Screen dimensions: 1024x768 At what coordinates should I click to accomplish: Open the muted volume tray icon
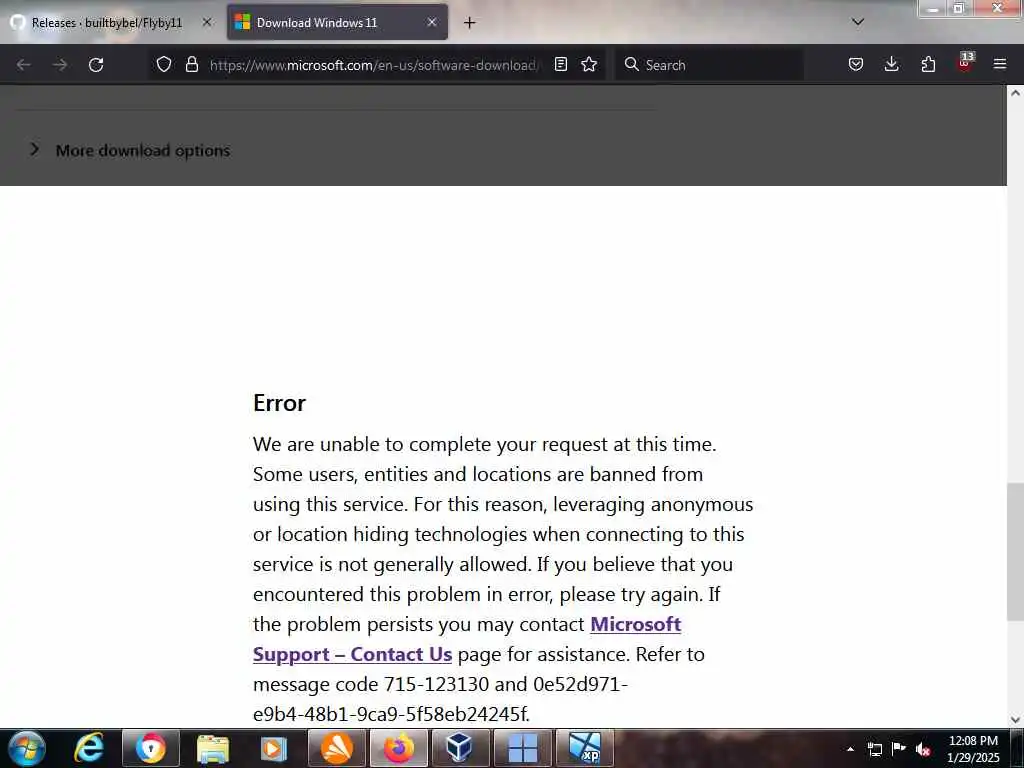[x=923, y=749]
